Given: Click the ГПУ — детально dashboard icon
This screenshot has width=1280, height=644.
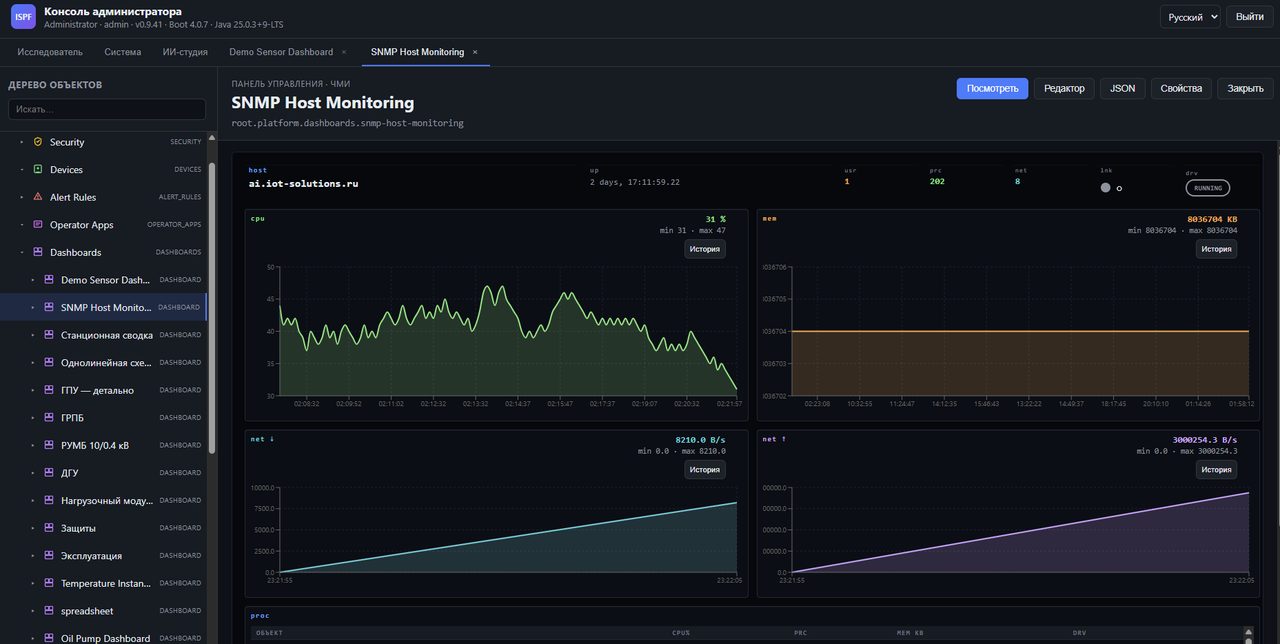Looking at the screenshot, I should tap(49, 390).
